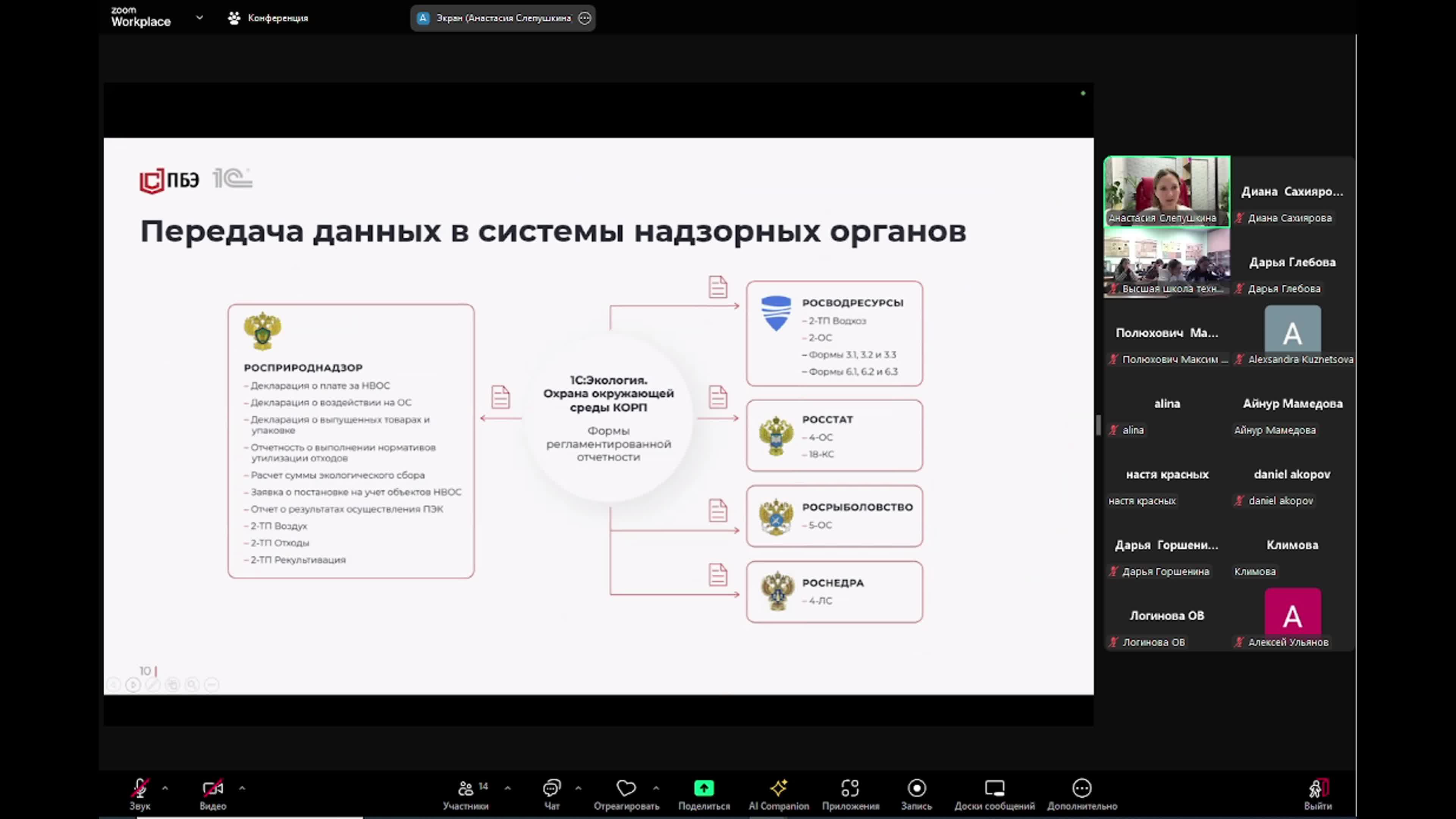Expand the arrow beside Чат
Image resolution: width=1456 pixels, height=819 pixels.
pos(578,788)
